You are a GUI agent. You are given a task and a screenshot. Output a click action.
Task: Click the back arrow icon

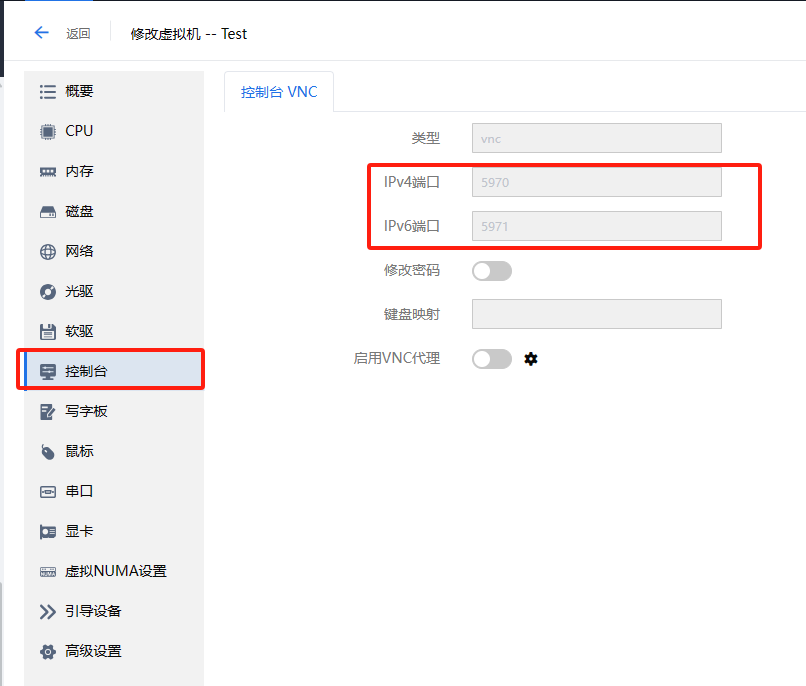point(41,33)
